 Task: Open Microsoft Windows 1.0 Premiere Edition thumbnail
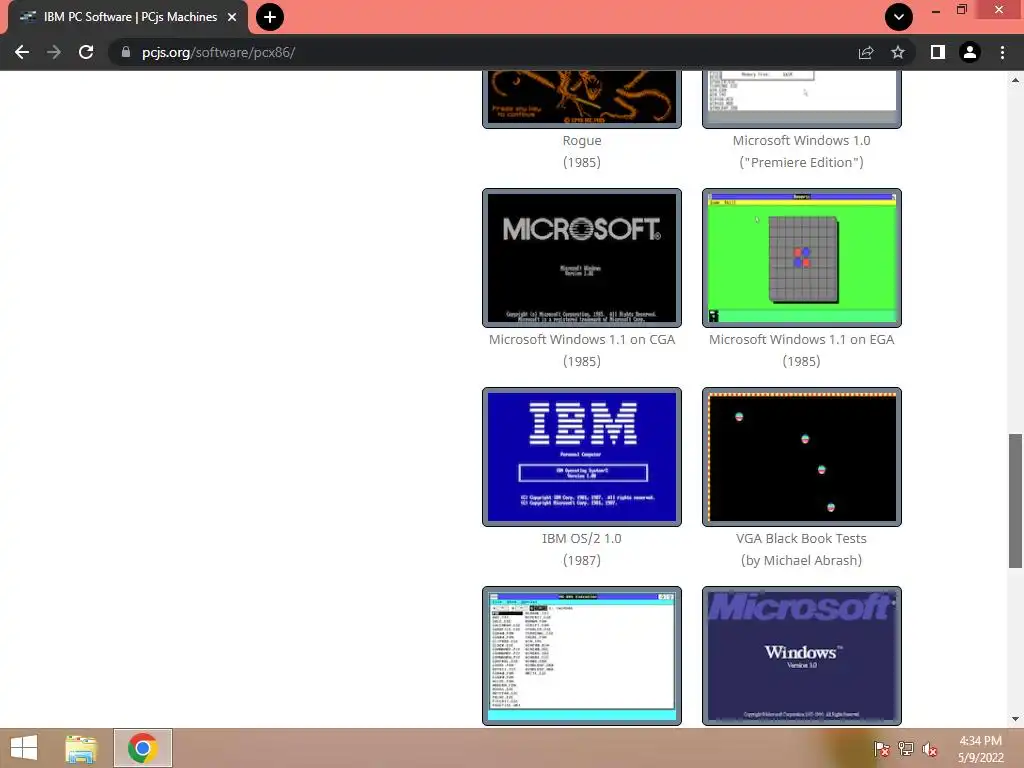(801, 98)
